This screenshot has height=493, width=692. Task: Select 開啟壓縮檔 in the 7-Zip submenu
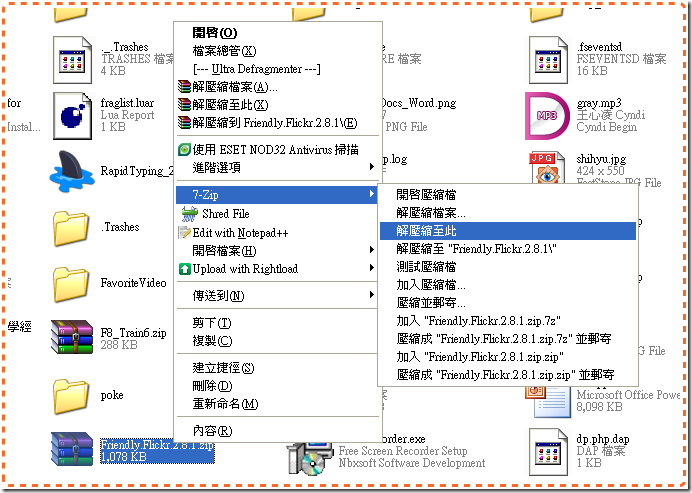508,195
